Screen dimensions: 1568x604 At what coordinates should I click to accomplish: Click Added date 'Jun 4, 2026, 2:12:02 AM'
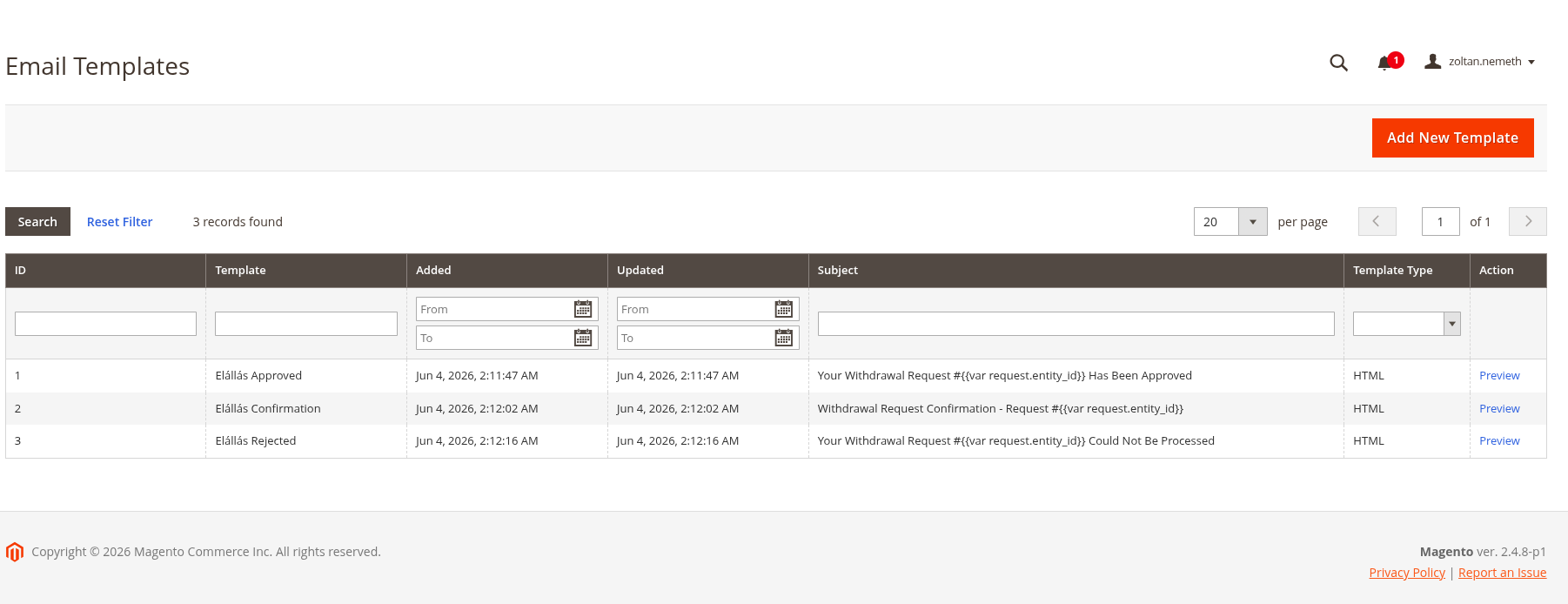[x=477, y=409]
